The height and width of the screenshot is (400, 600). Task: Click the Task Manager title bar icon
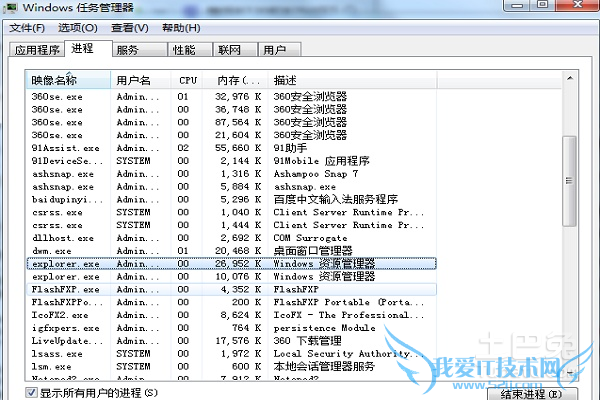point(10,8)
